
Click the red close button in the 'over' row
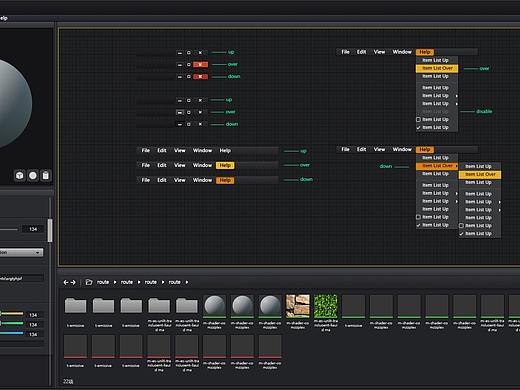point(200,64)
